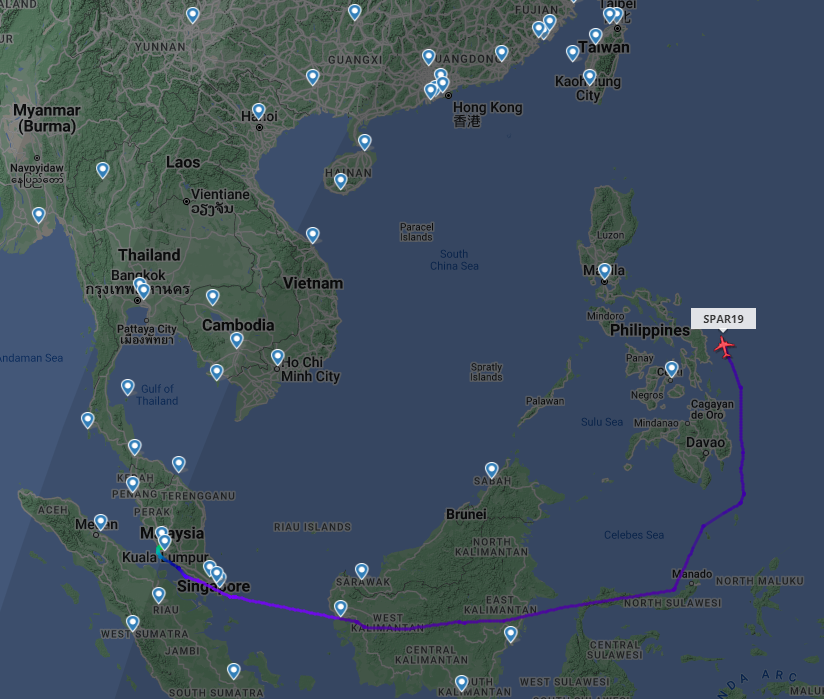Click the red SPAR19 aircraft icon
Screen dimensions: 824x699
click(x=724, y=347)
